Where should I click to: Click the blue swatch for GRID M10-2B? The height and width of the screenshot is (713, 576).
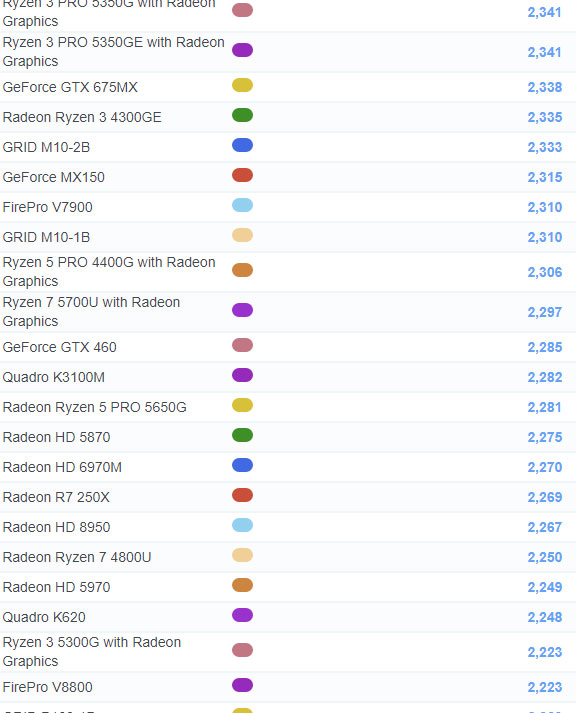pyautogui.click(x=242, y=145)
